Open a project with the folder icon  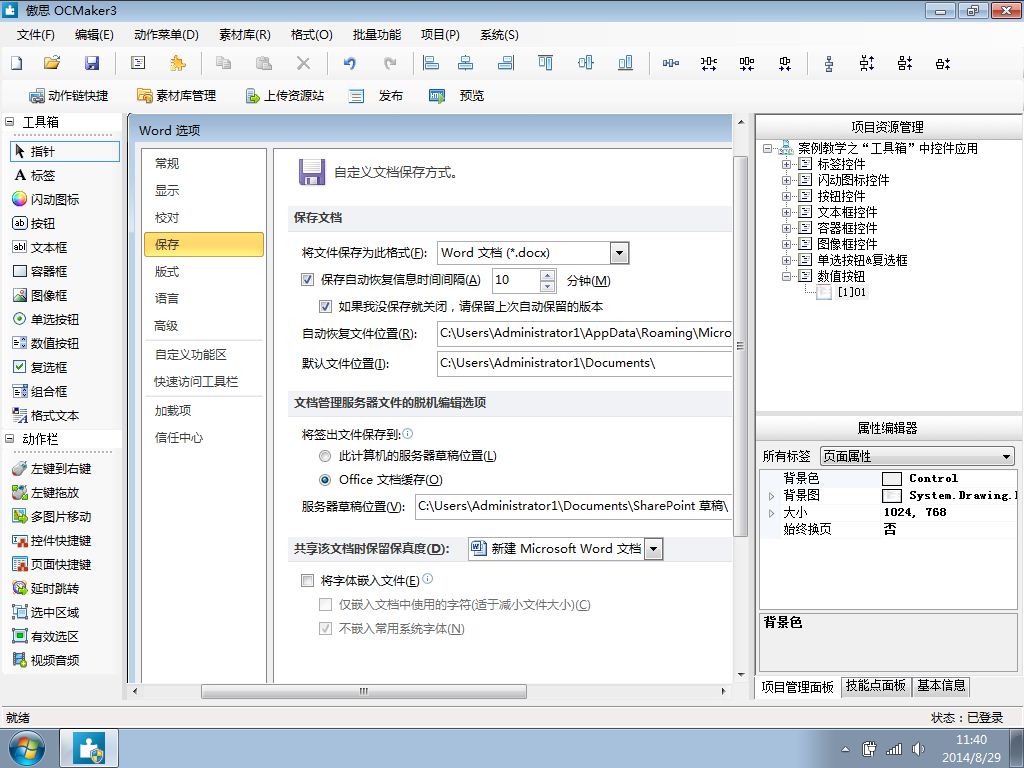pos(52,63)
